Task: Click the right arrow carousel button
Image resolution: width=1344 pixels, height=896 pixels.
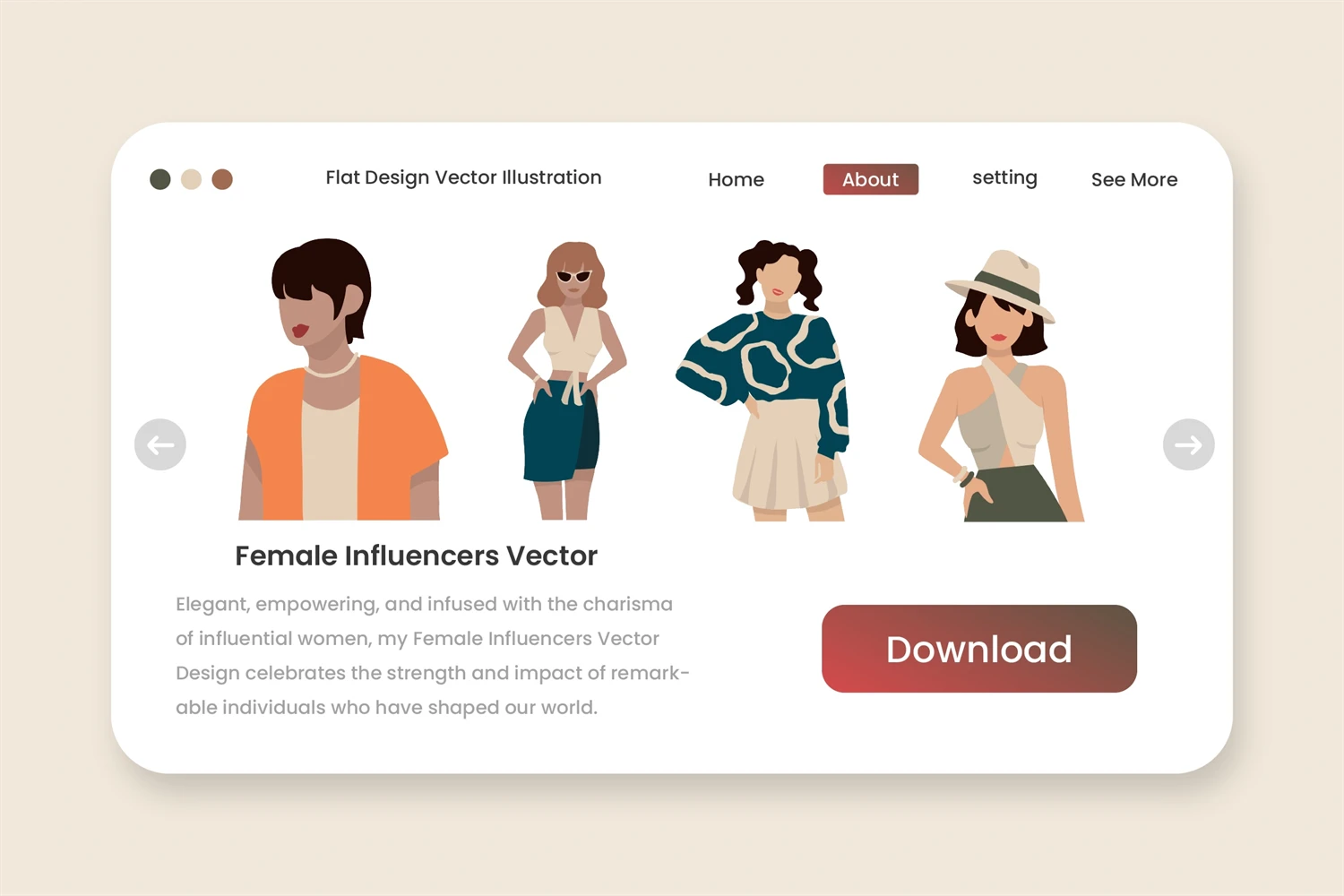Action: coord(1188,444)
